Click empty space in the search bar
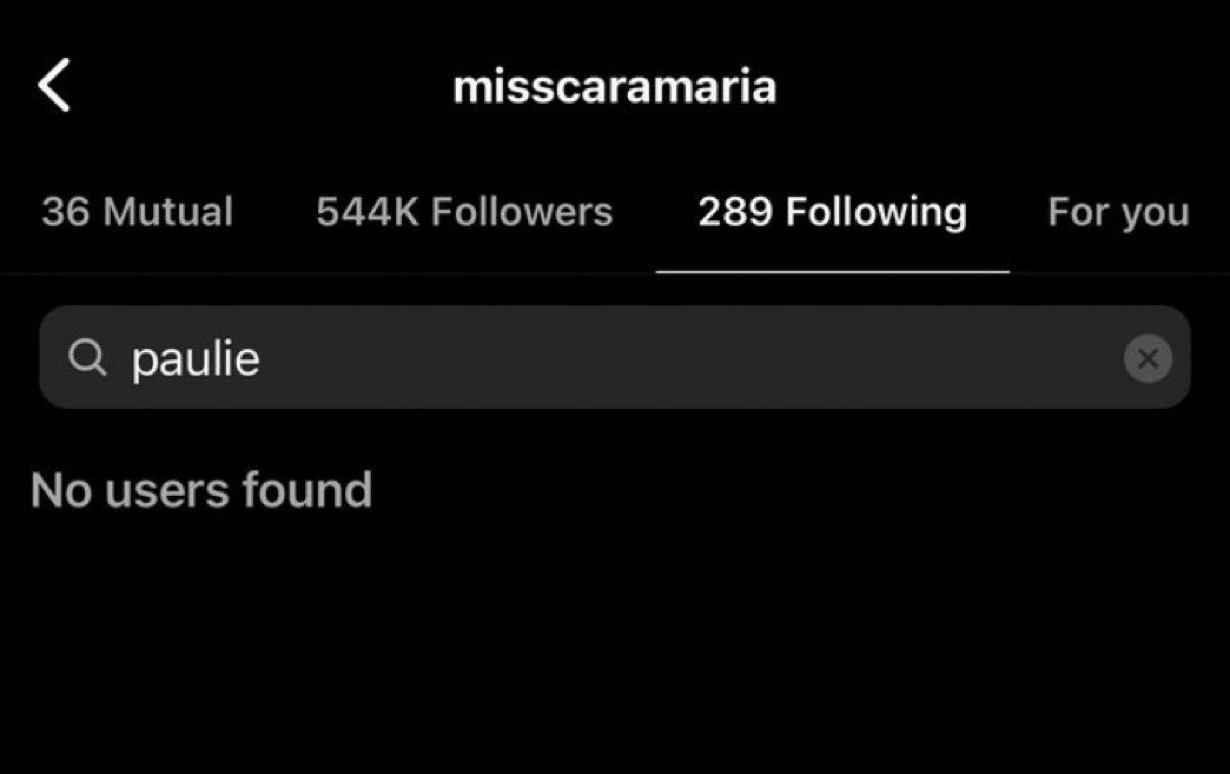The image size is (1230, 774). (690, 357)
